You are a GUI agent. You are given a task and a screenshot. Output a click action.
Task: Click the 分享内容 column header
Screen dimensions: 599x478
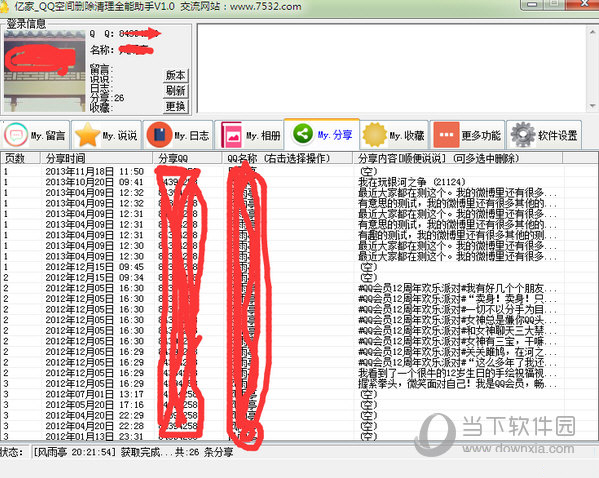point(458,158)
